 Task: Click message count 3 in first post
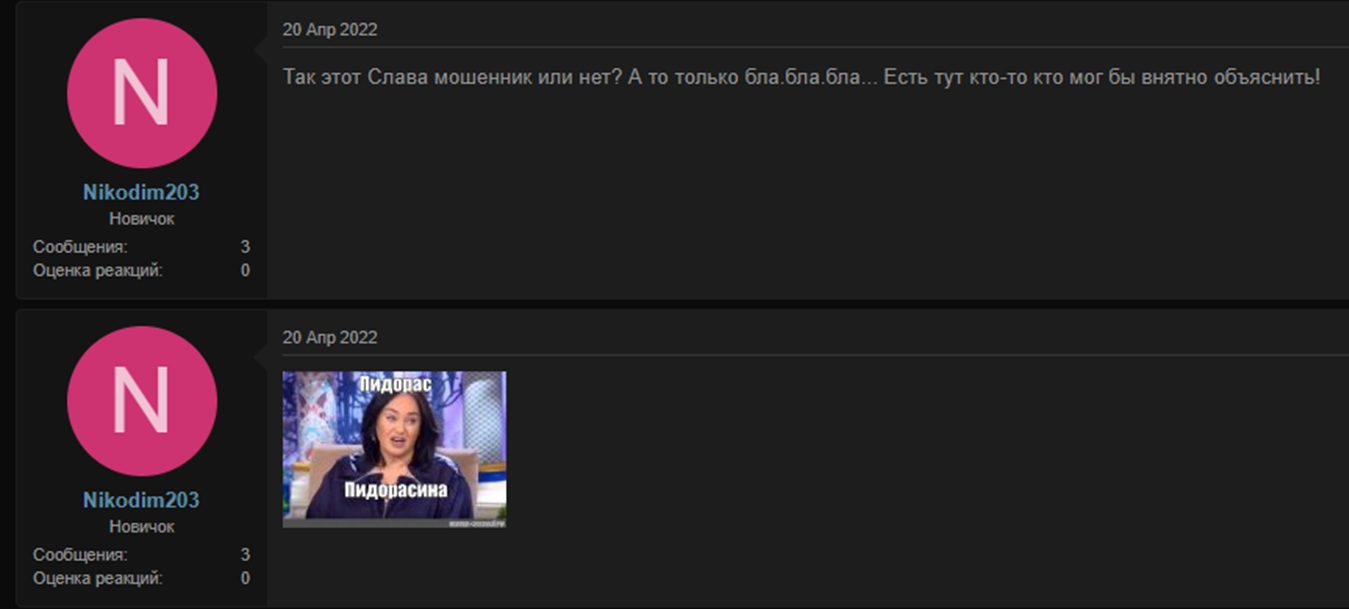(x=245, y=247)
